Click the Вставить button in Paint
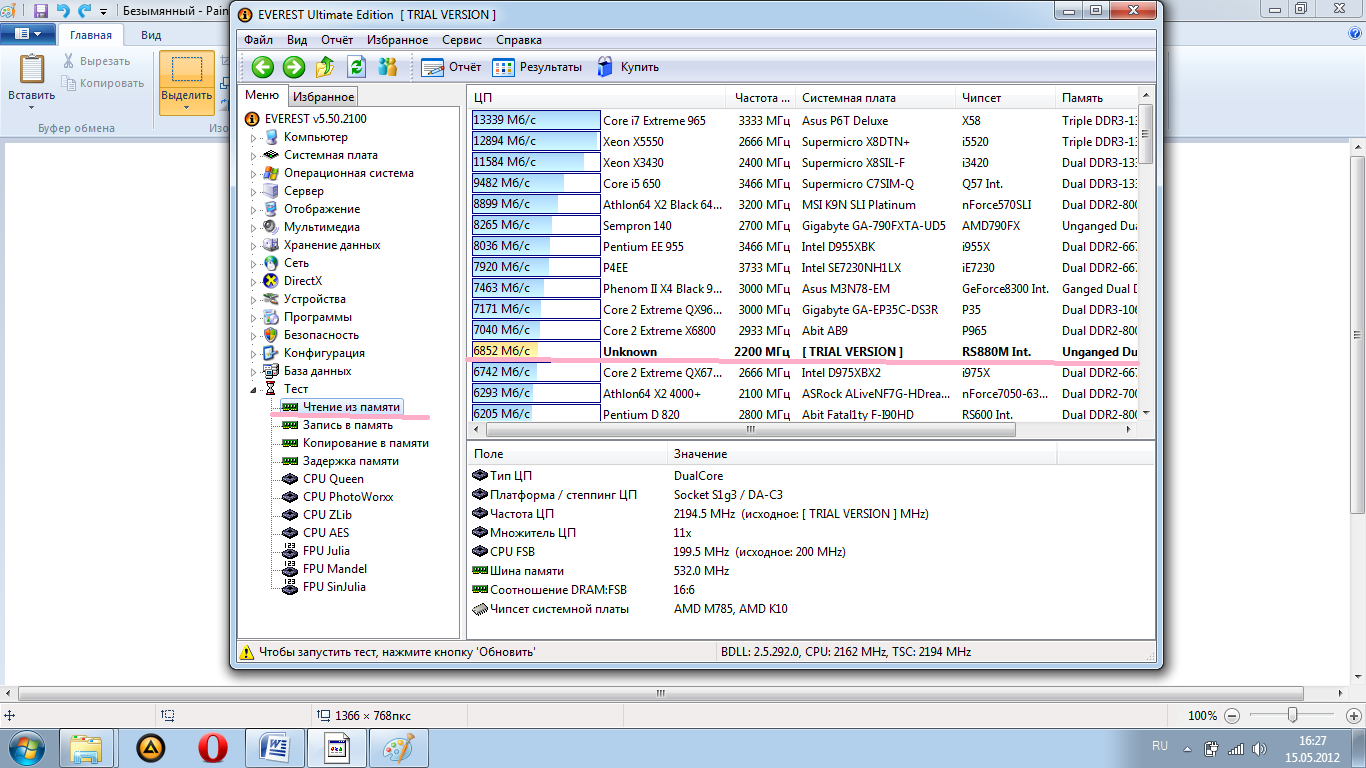This screenshot has height=768, width=1366. pos(32,80)
